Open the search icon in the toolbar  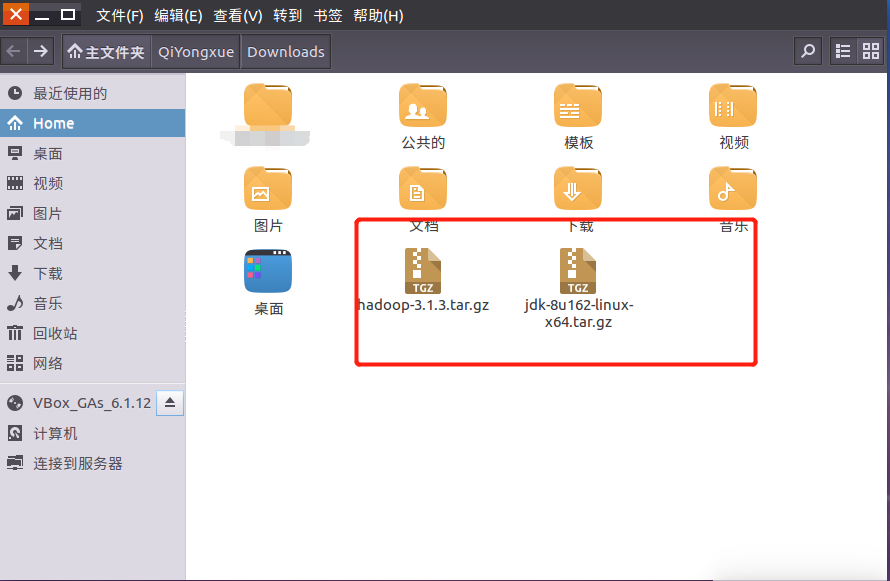[808, 50]
